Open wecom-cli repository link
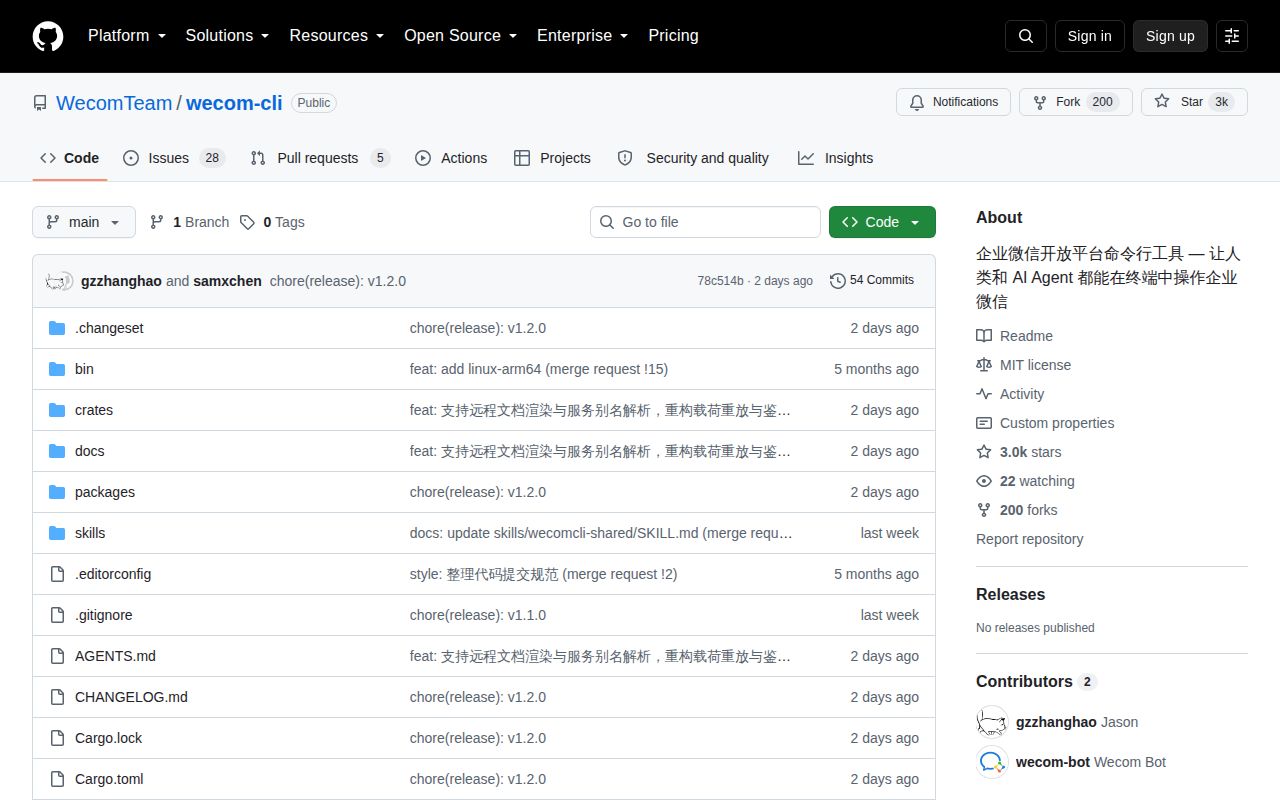1280x800 pixels. 234,103
